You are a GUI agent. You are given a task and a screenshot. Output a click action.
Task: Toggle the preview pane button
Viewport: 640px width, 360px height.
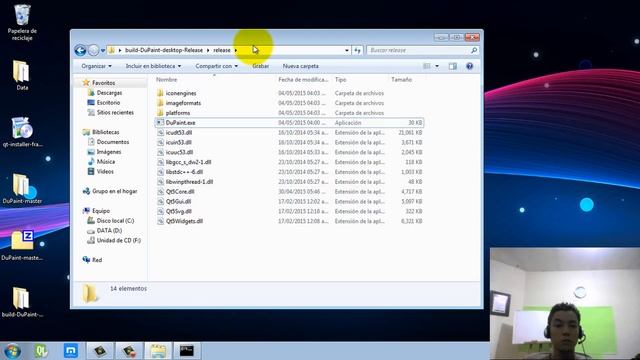tap(453, 66)
